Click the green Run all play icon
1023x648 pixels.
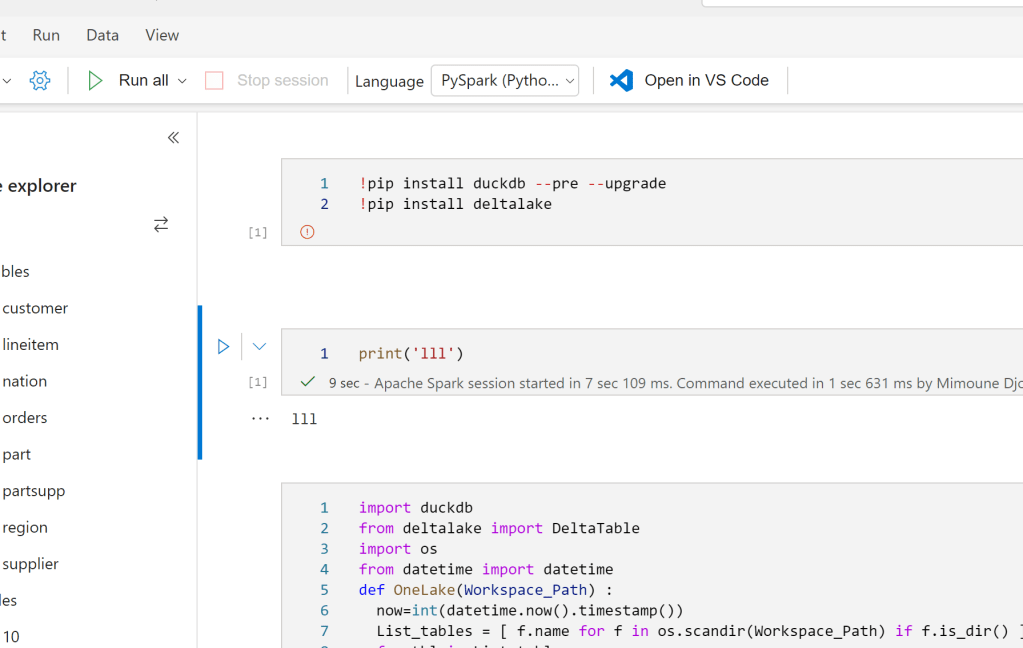tap(95, 81)
